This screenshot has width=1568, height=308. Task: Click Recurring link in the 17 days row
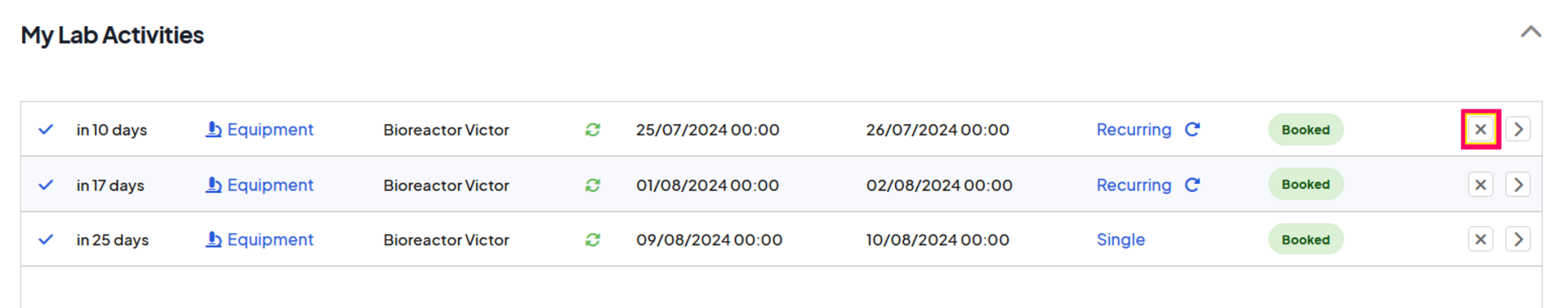click(1134, 185)
